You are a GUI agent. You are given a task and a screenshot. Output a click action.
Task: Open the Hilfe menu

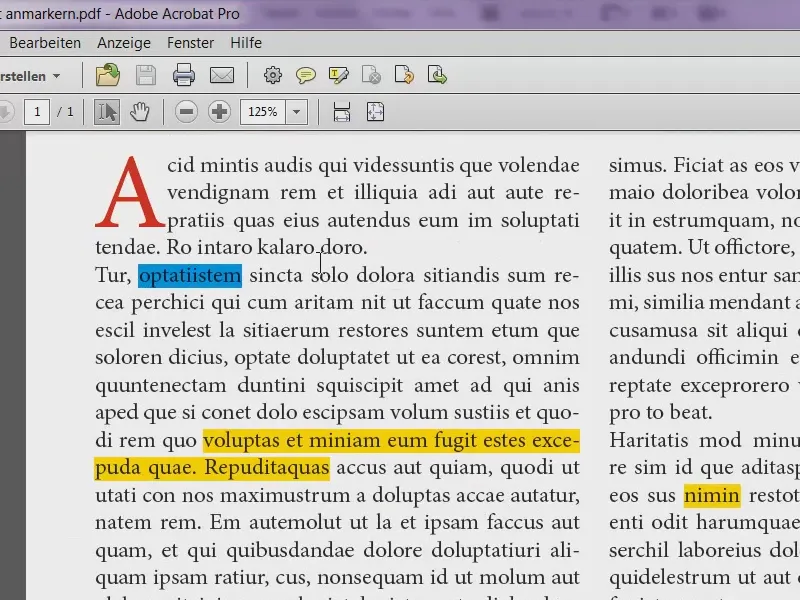click(246, 43)
